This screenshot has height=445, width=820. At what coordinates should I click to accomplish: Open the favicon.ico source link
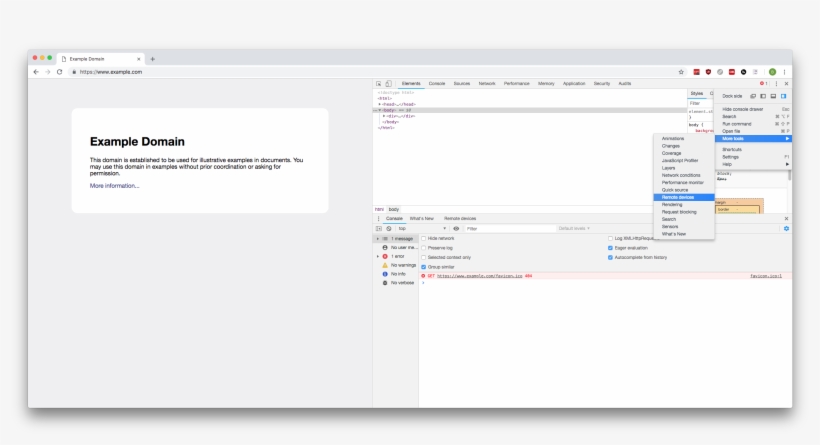[x=766, y=275]
